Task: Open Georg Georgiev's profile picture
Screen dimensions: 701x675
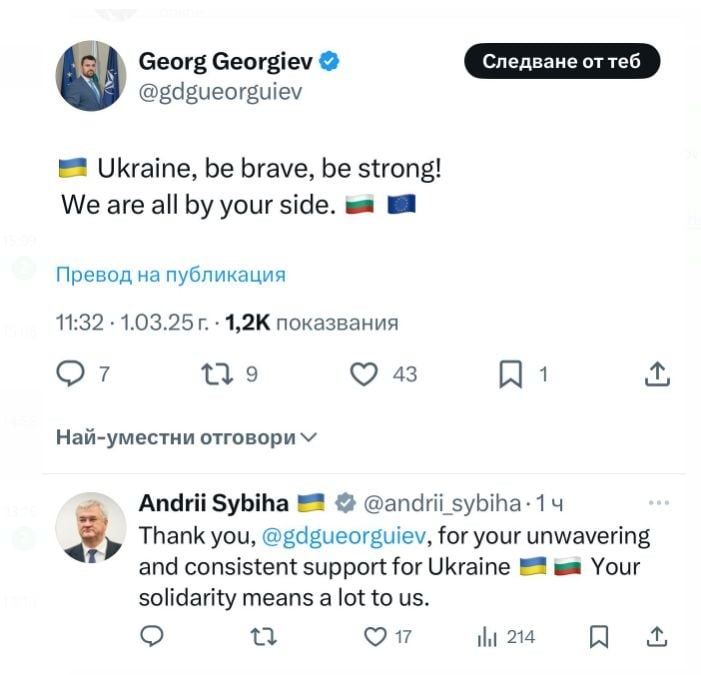Action: [x=91, y=76]
